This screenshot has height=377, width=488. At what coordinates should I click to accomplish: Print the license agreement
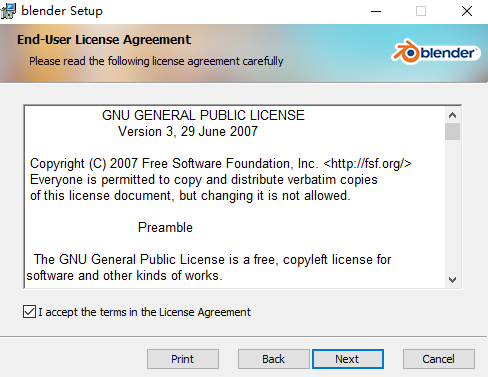(x=183, y=359)
